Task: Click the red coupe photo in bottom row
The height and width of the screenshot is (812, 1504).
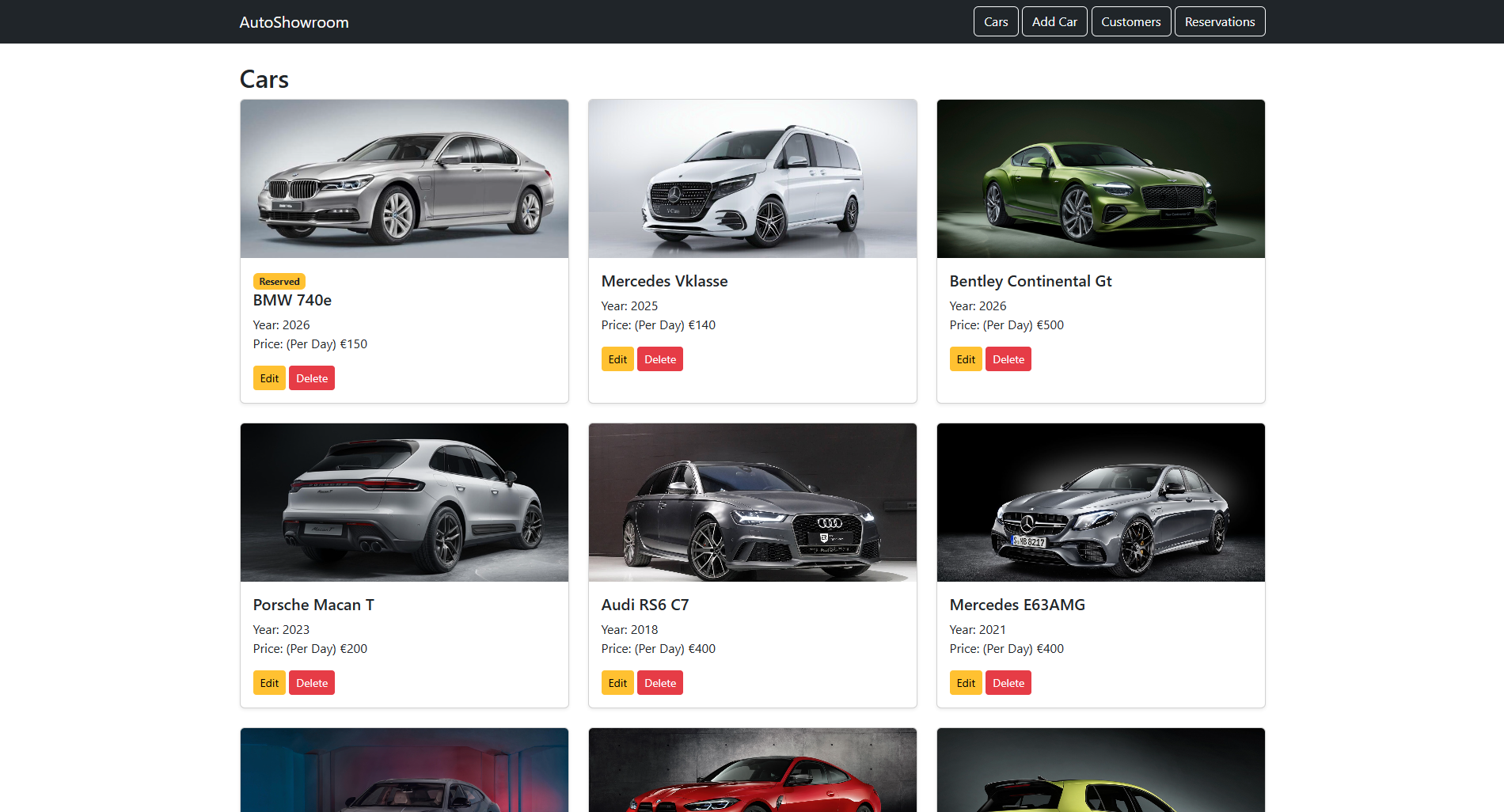Action: click(x=753, y=770)
